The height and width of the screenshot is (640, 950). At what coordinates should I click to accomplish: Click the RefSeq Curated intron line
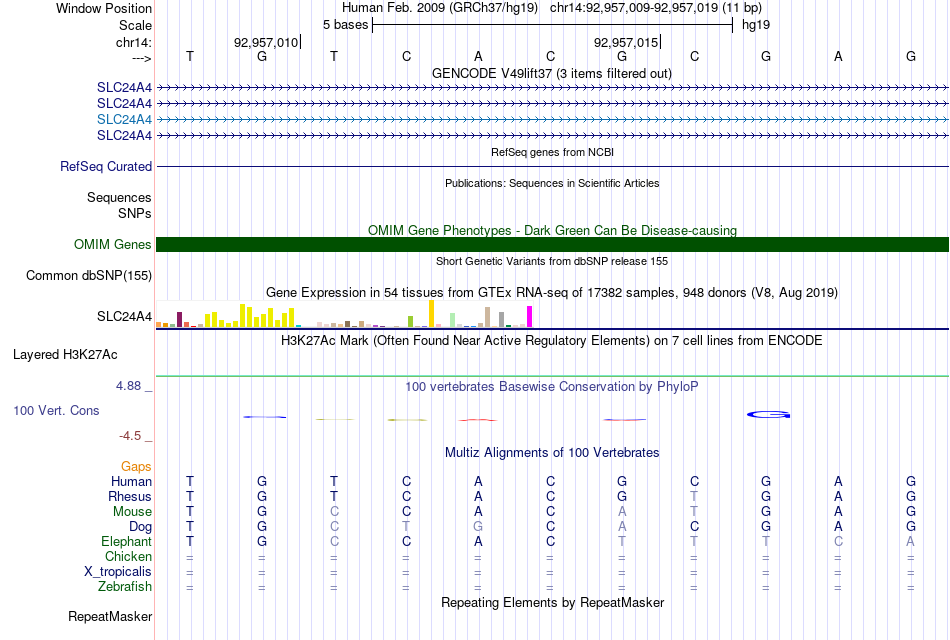[x=552, y=166]
